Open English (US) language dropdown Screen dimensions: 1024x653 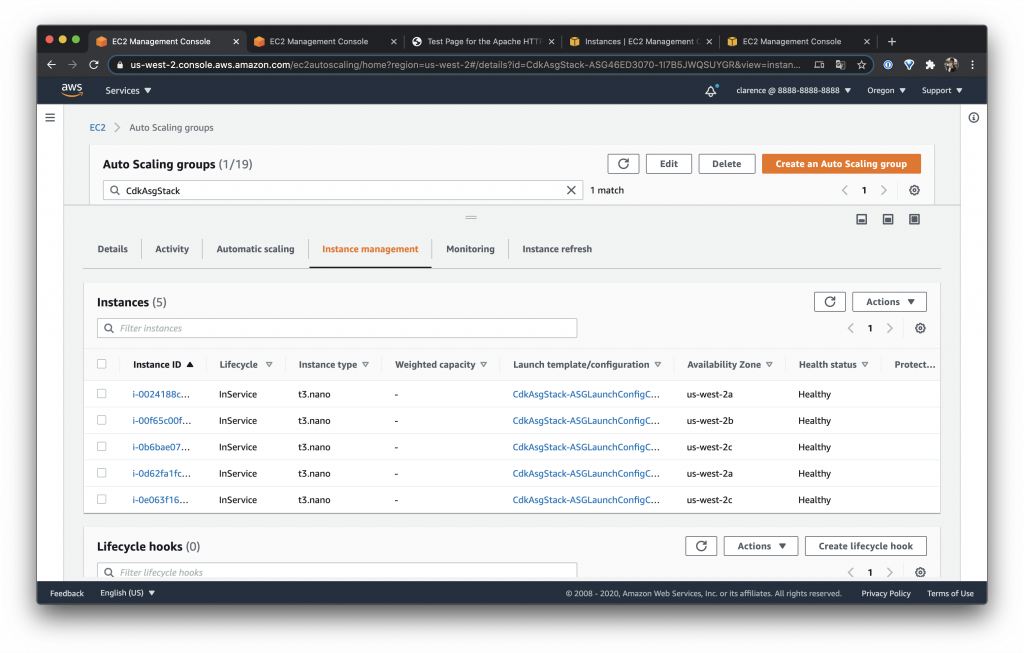(x=127, y=593)
